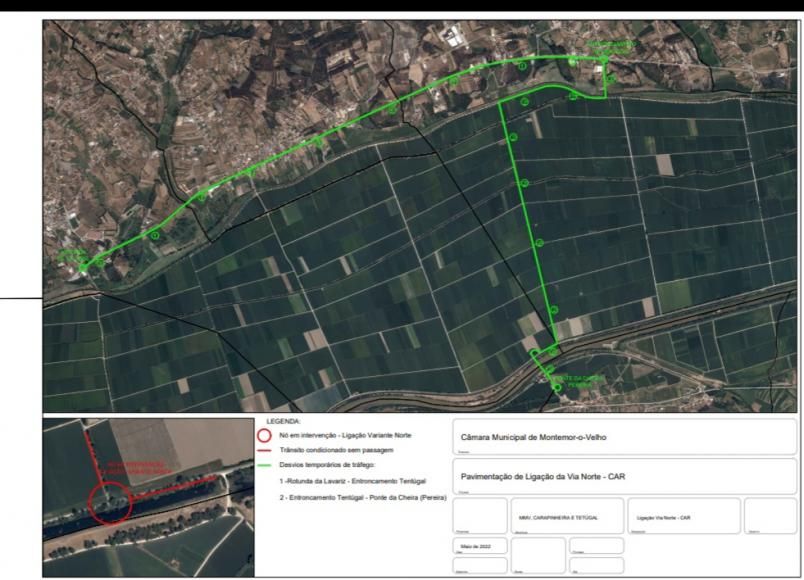Click the 'Câmara Municipal de Montemor-o-Velho' field

coord(624,438)
